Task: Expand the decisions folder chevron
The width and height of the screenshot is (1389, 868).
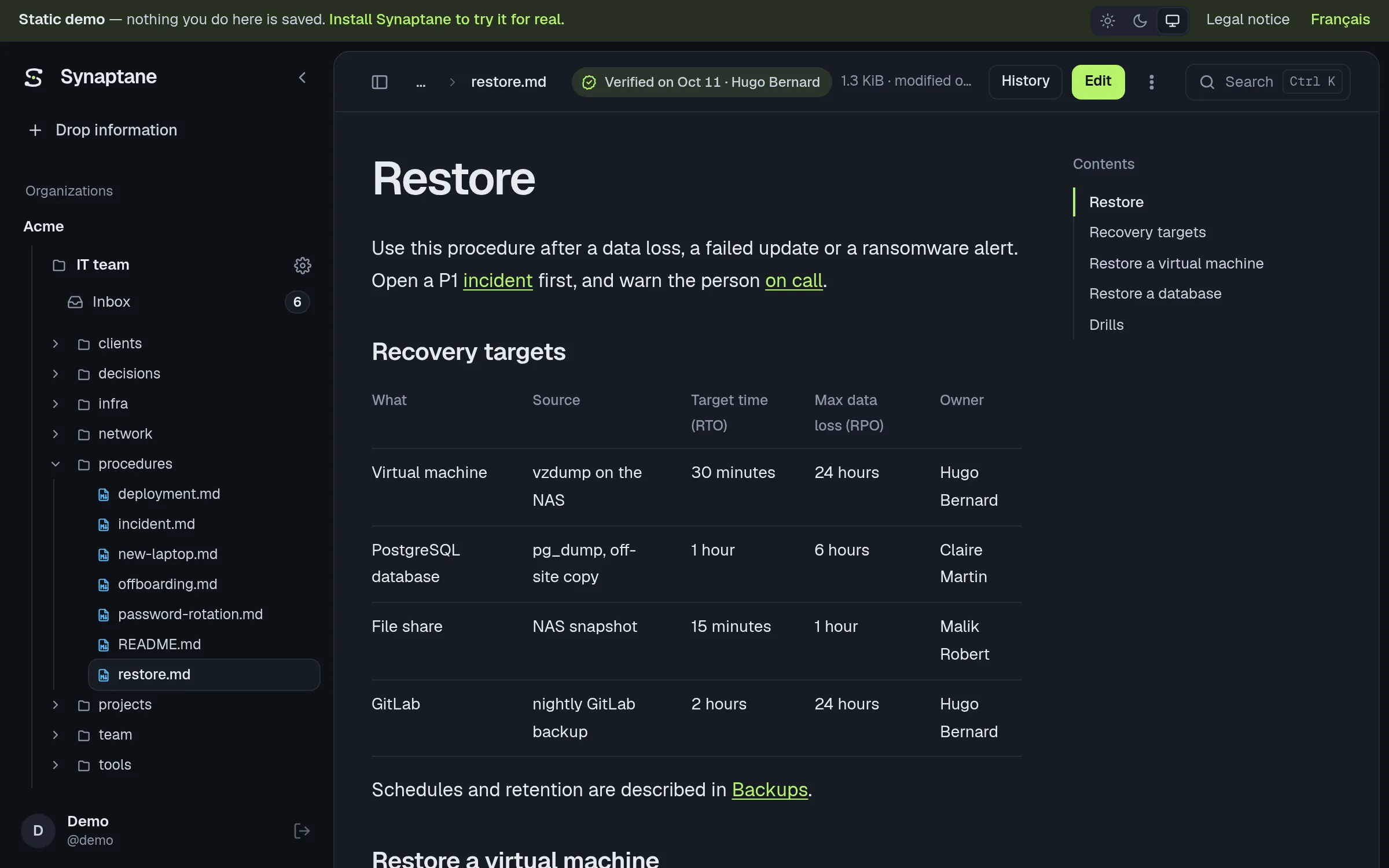Action: pos(56,374)
